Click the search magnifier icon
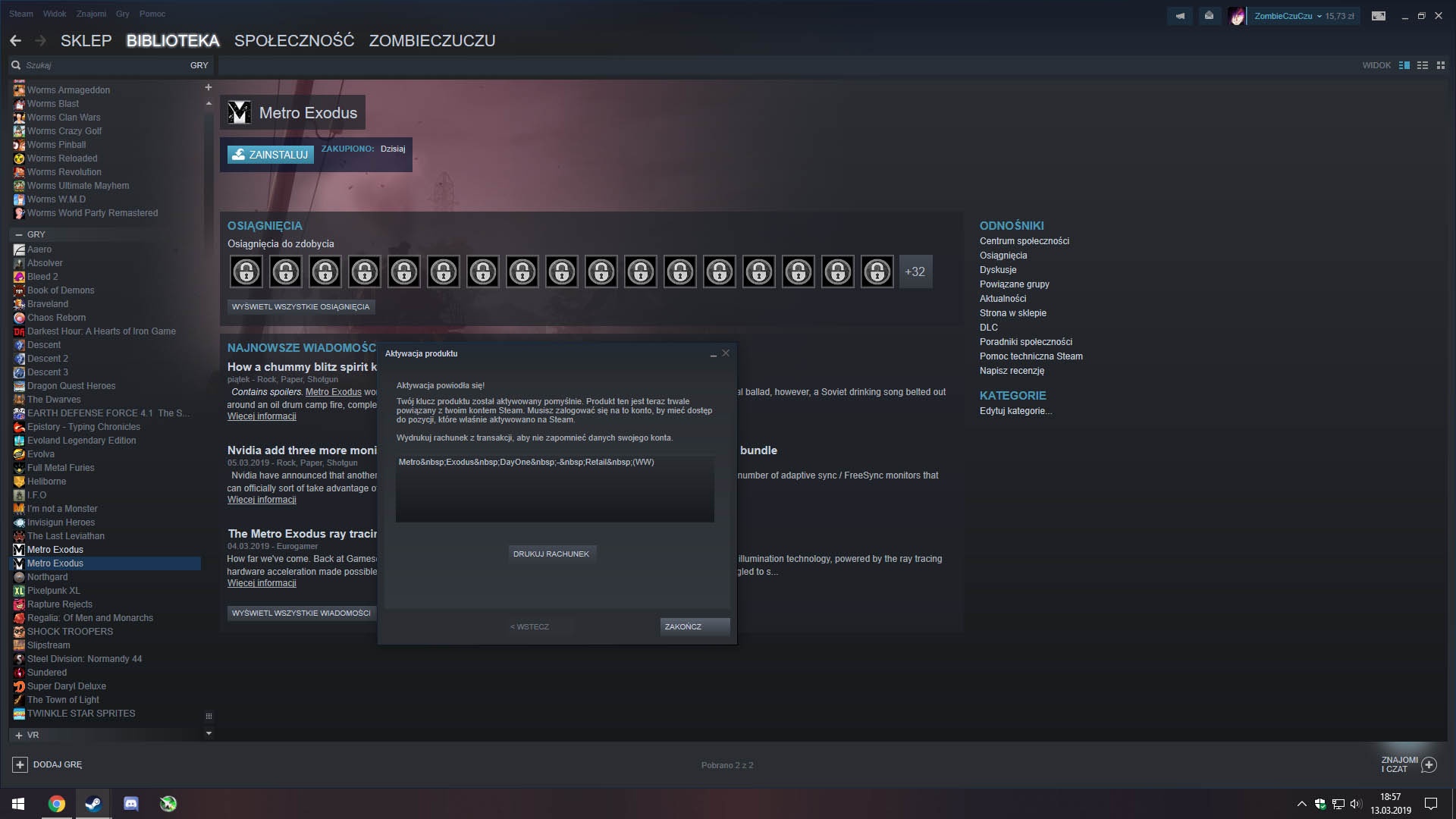Viewport: 1456px width, 819px height. click(16, 65)
